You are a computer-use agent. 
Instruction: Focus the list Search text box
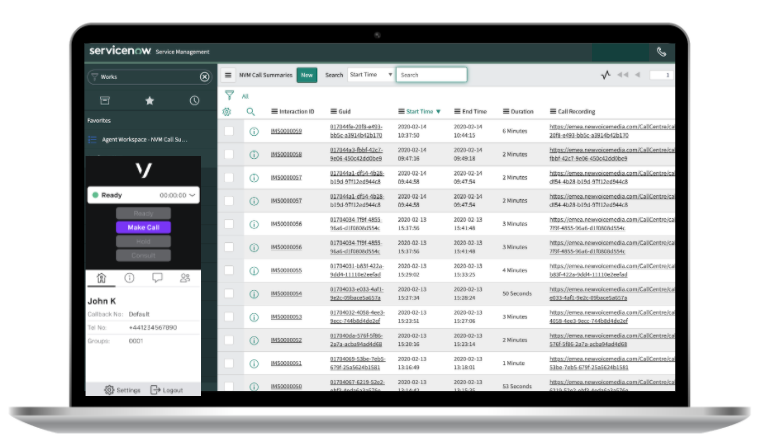pos(432,75)
